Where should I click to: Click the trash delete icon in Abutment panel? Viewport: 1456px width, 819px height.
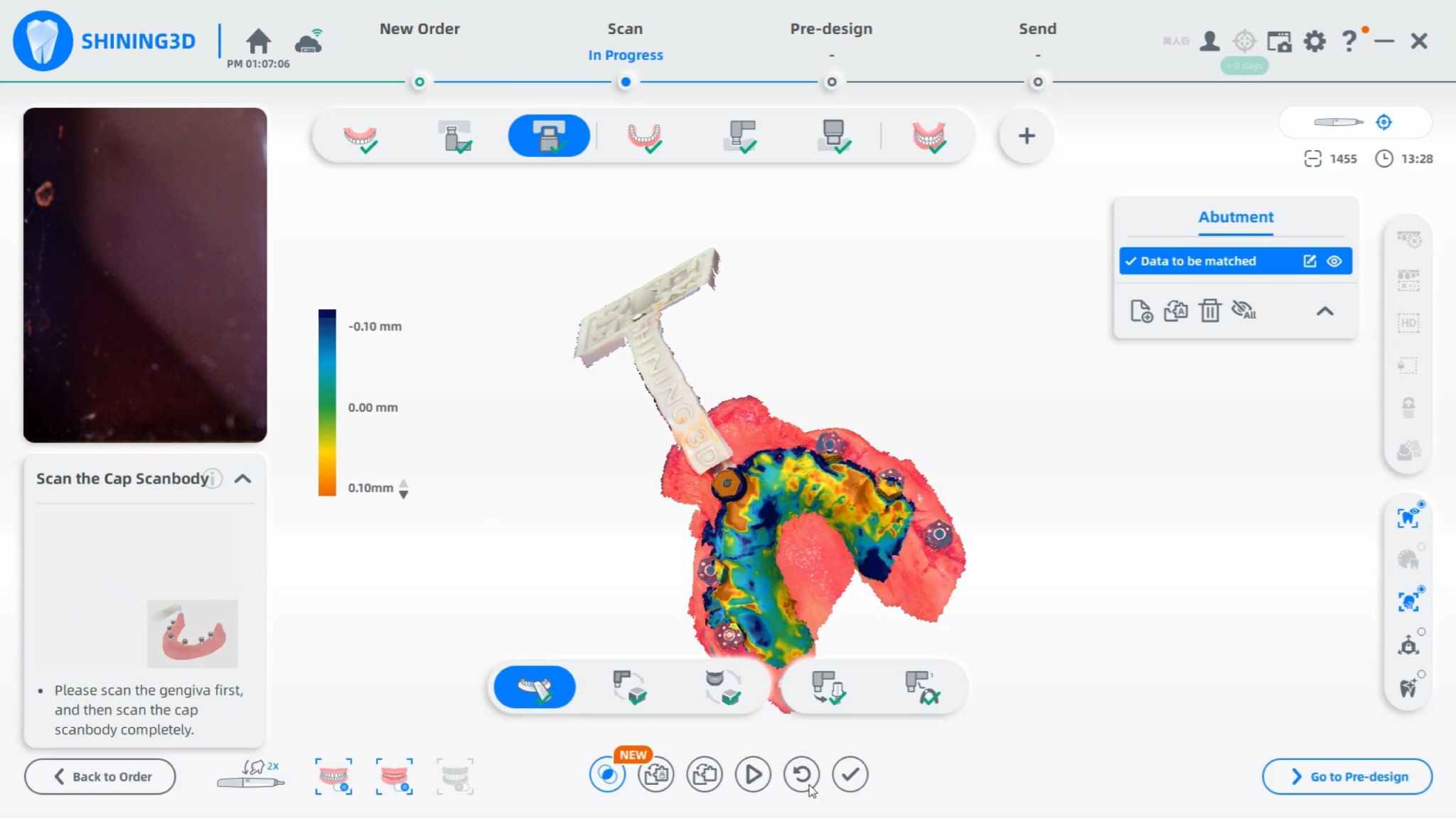click(x=1209, y=311)
